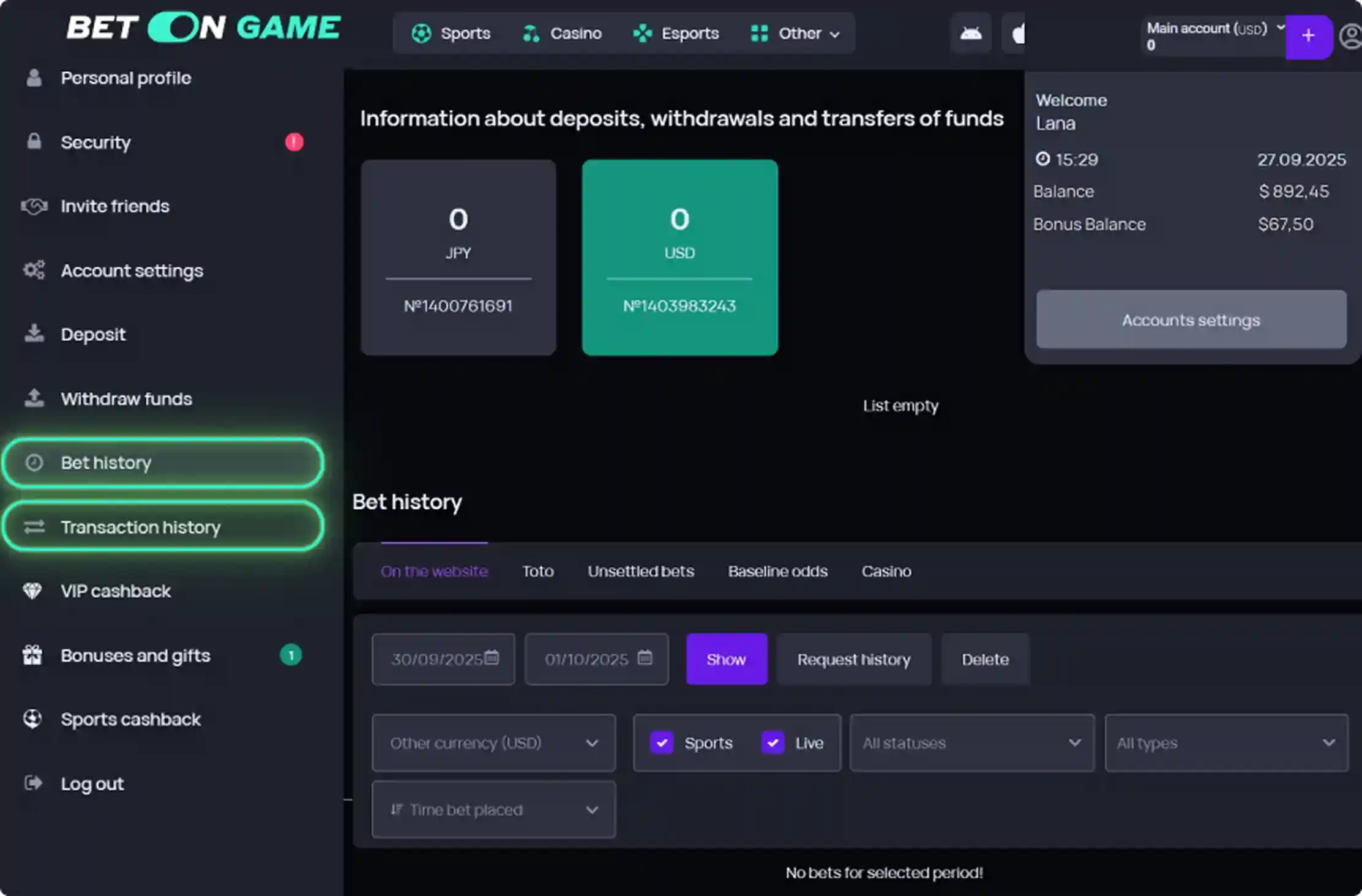Open the Personal profile sidebar icon
Viewport: 1362px width, 896px height.
pos(34,78)
